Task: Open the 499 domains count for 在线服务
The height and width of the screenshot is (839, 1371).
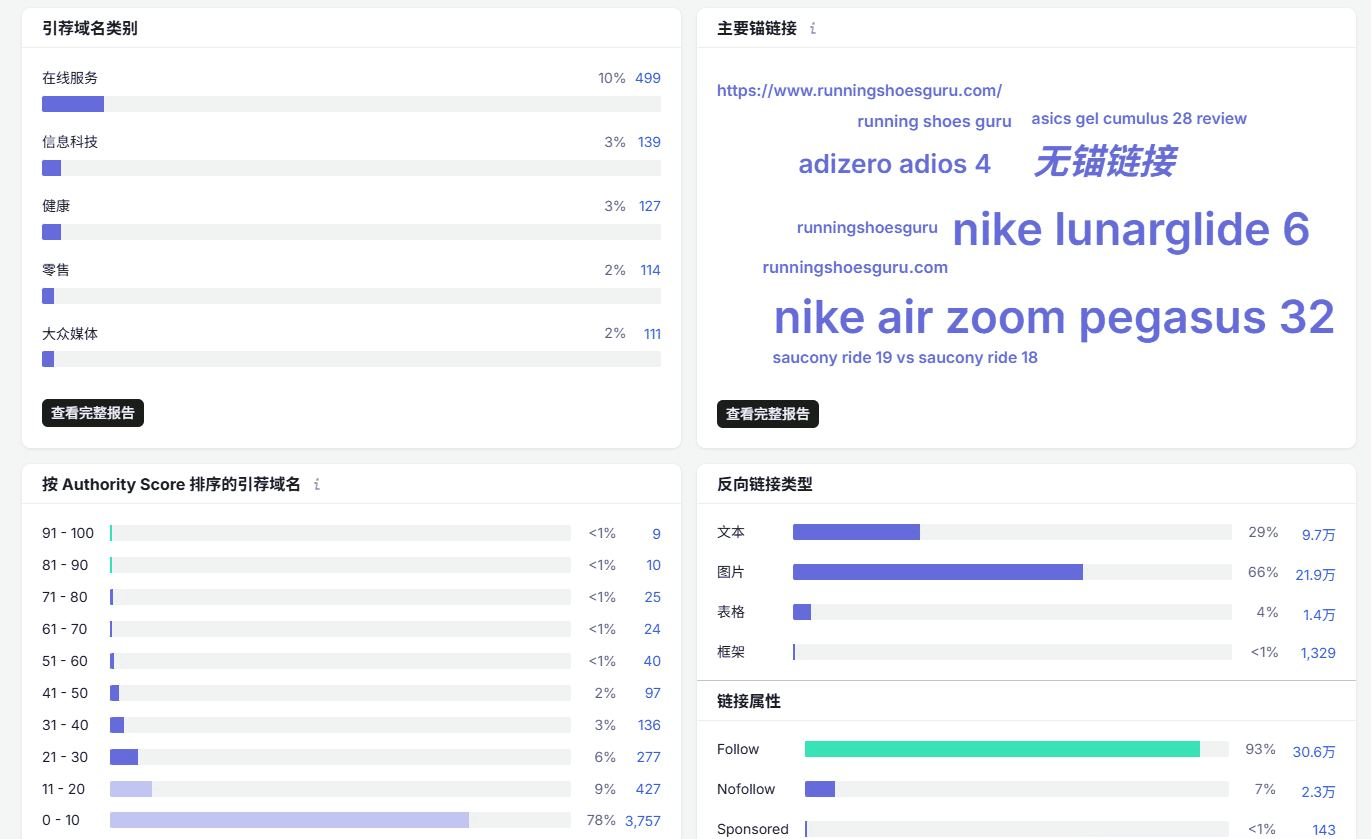Action: pyautogui.click(x=648, y=78)
